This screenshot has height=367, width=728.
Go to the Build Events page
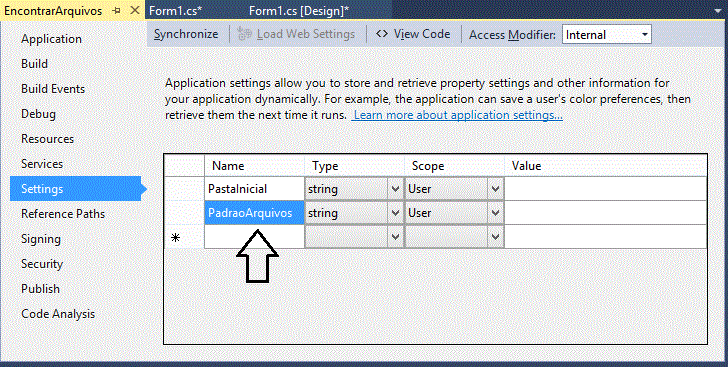coord(53,89)
